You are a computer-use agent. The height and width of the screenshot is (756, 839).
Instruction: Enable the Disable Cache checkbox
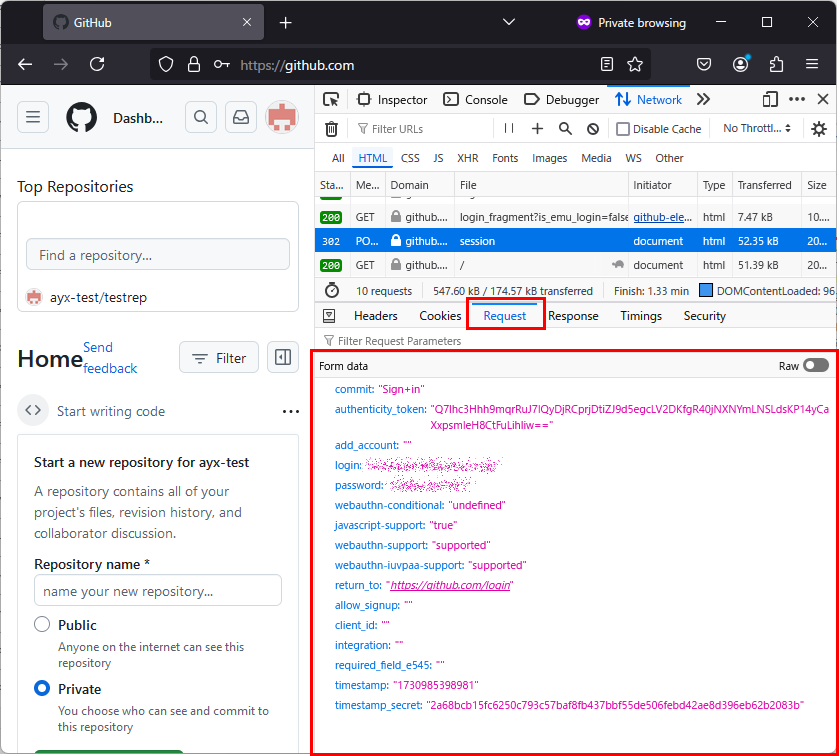tap(623, 129)
